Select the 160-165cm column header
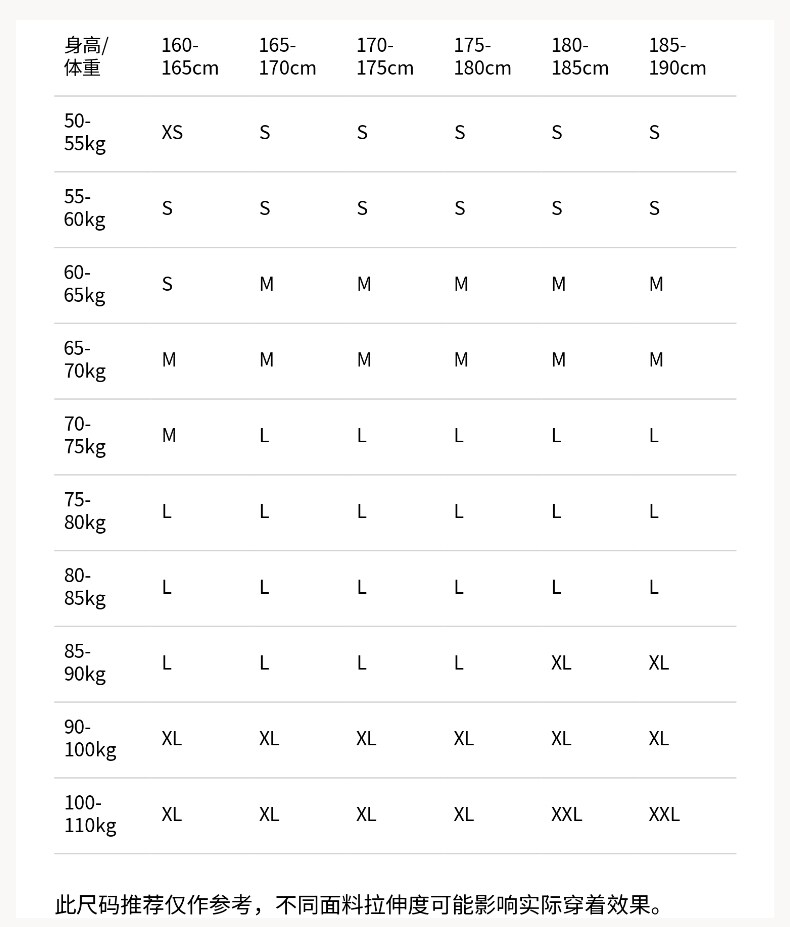 point(189,57)
